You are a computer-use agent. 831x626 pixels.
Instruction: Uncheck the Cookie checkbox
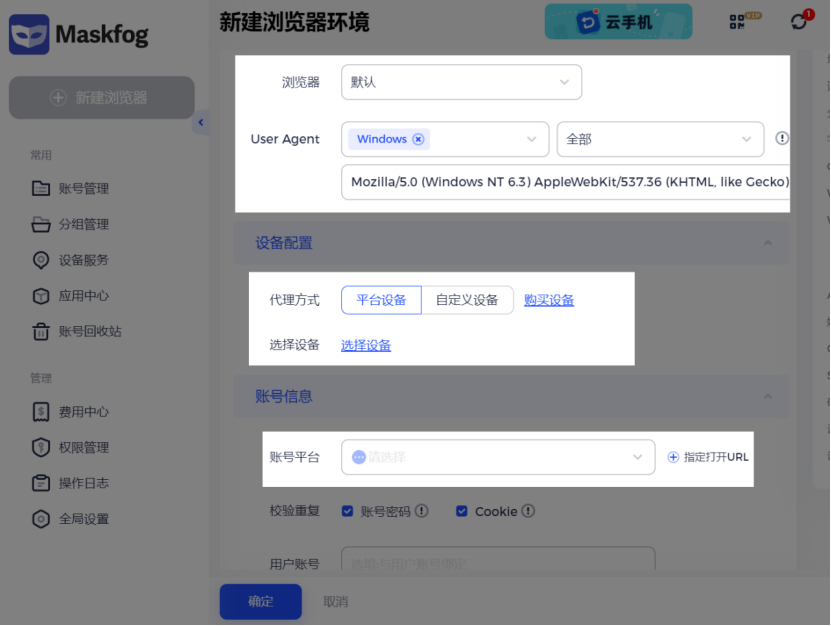462,511
